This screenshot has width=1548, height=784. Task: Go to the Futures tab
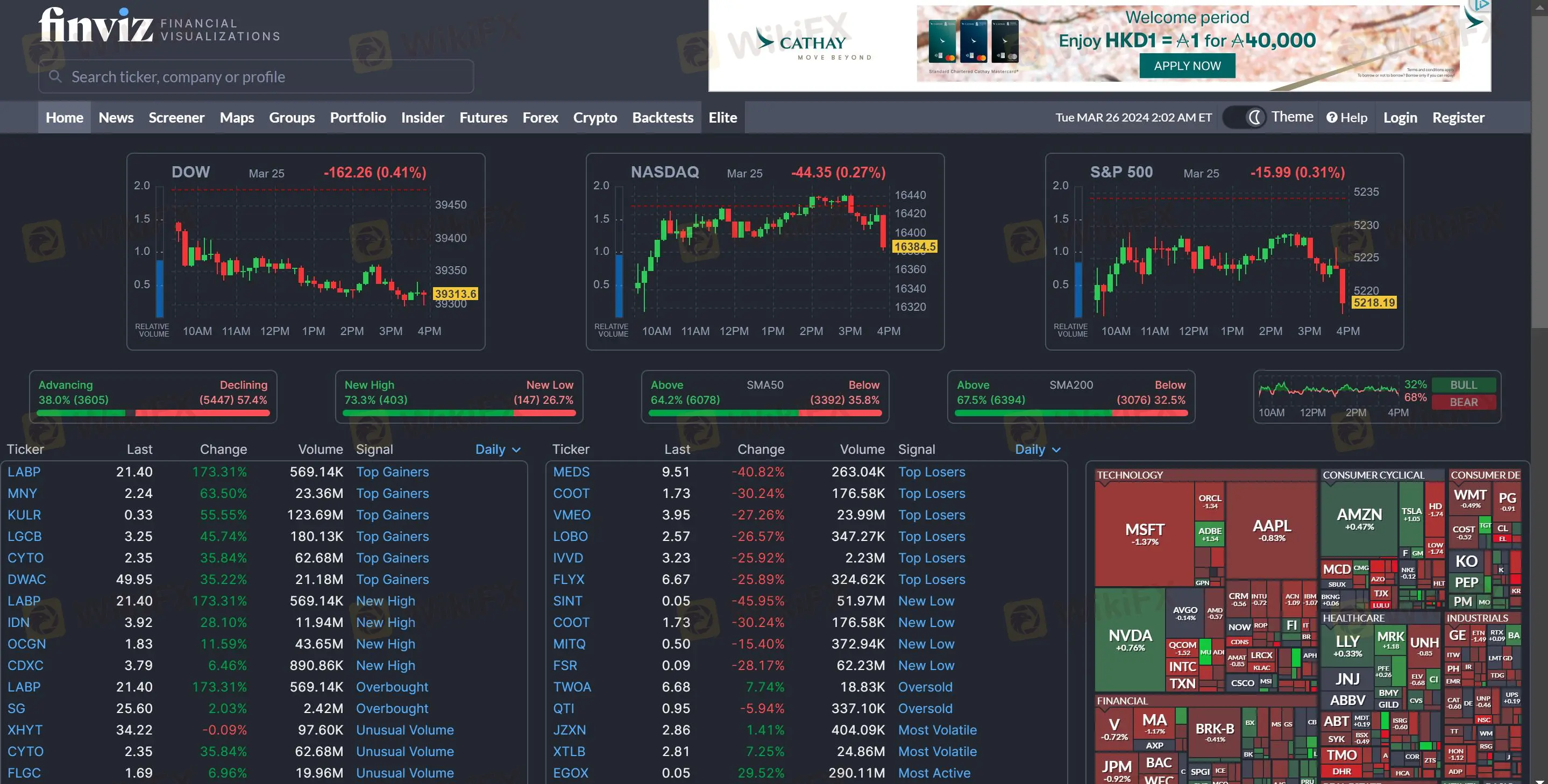pyautogui.click(x=482, y=118)
